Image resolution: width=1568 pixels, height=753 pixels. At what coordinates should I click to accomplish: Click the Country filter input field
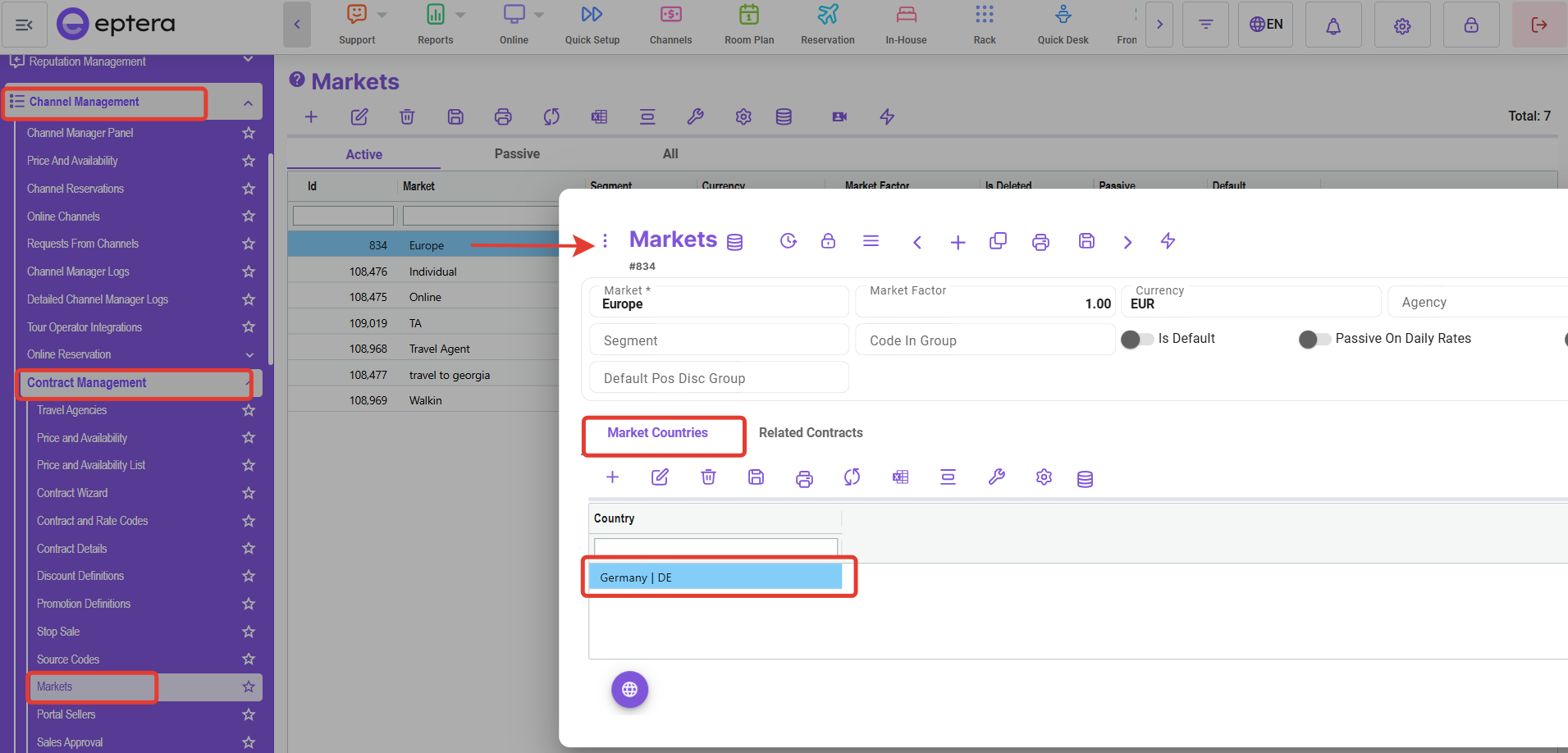click(715, 546)
